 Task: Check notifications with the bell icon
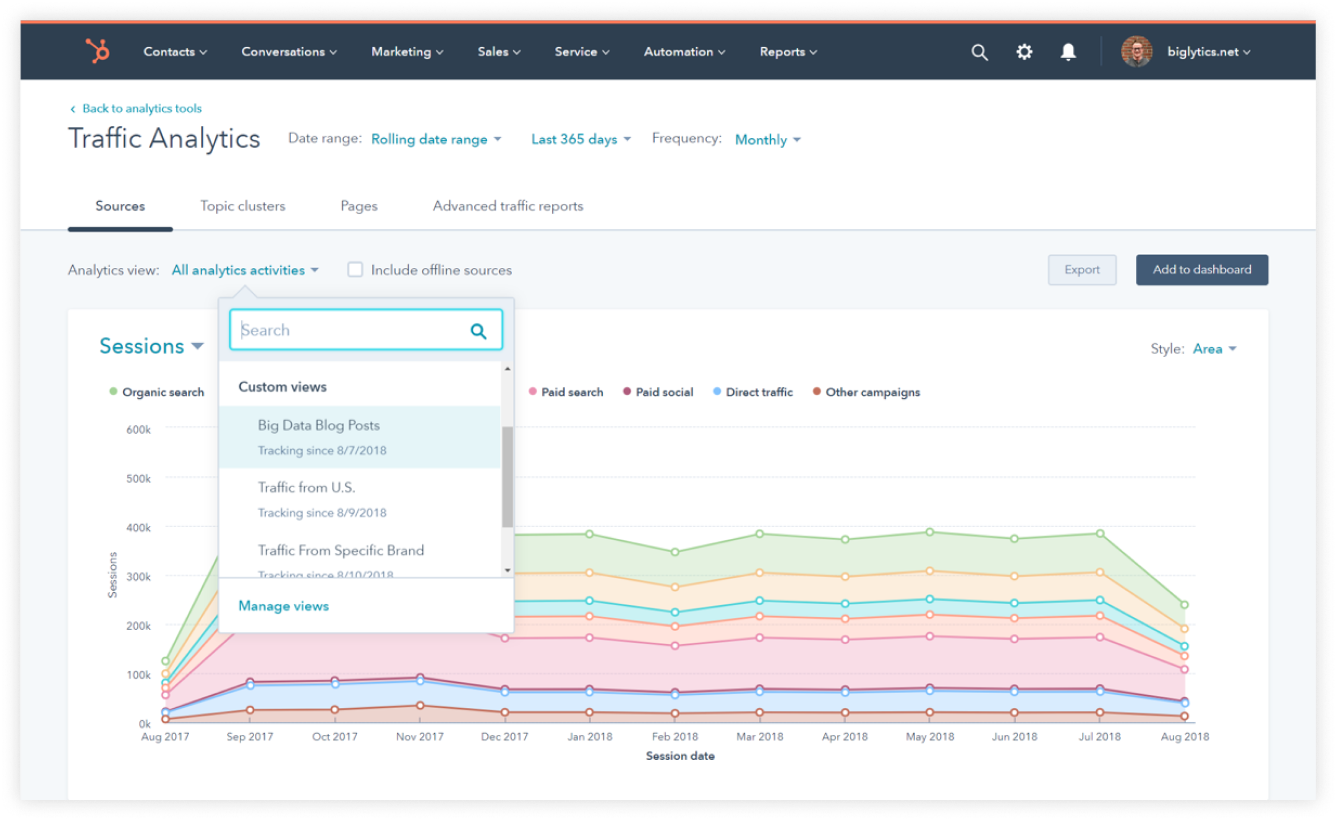click(x=1068, y=51)
